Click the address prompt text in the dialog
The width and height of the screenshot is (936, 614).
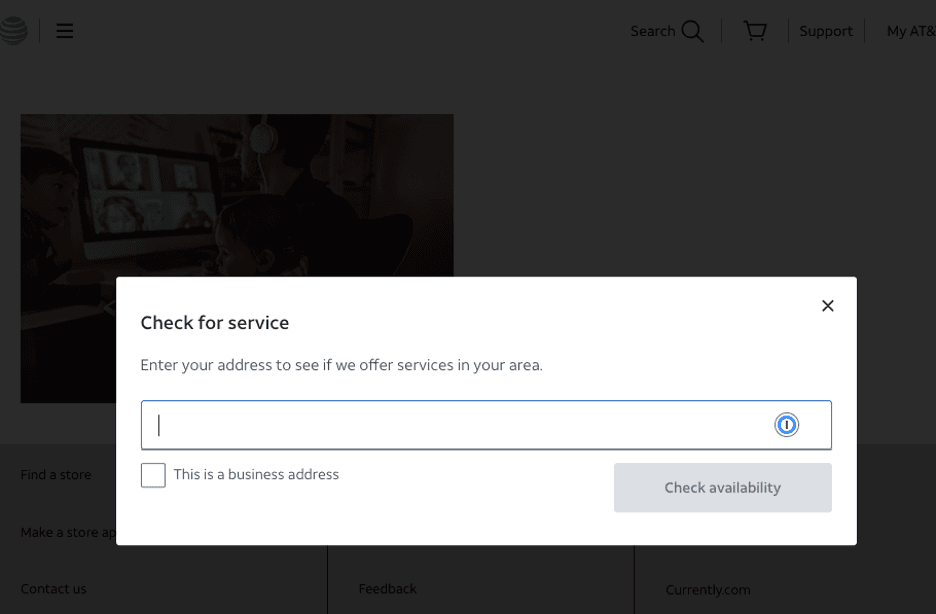(x=341, y=365)
